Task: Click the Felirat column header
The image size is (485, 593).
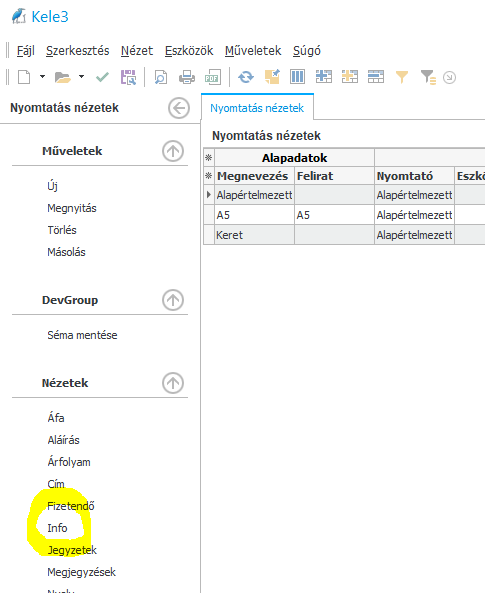Action: tap(334, 176)
